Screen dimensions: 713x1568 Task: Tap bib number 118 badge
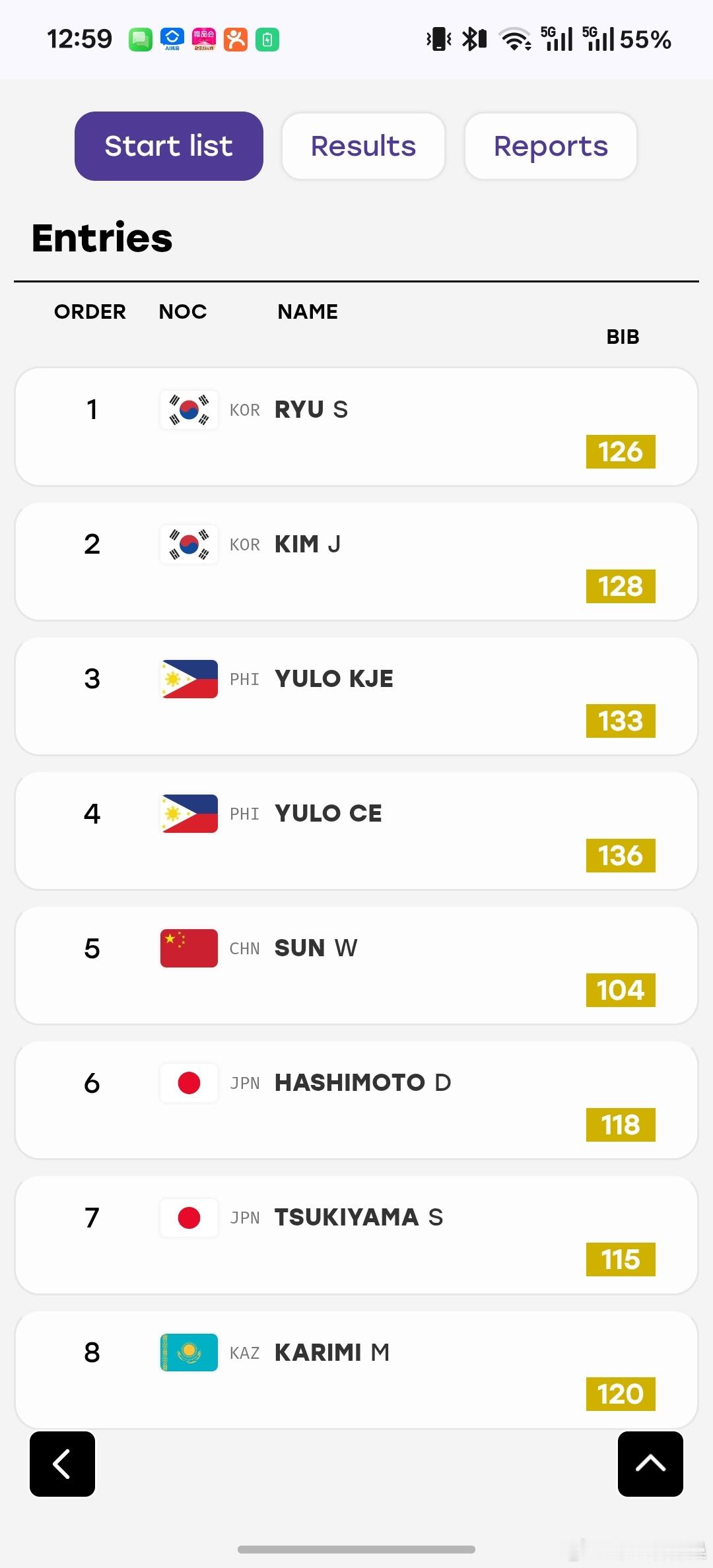coord(621,1125)
